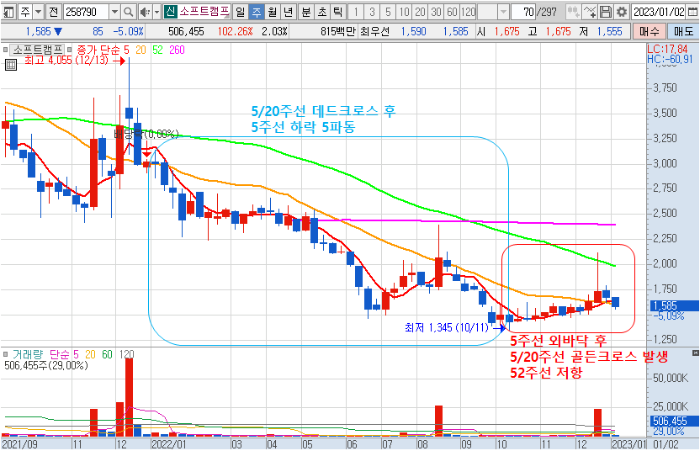Click the 거래량 volume legend label
The height and width of the screenshot is (450, 700).
28,354
